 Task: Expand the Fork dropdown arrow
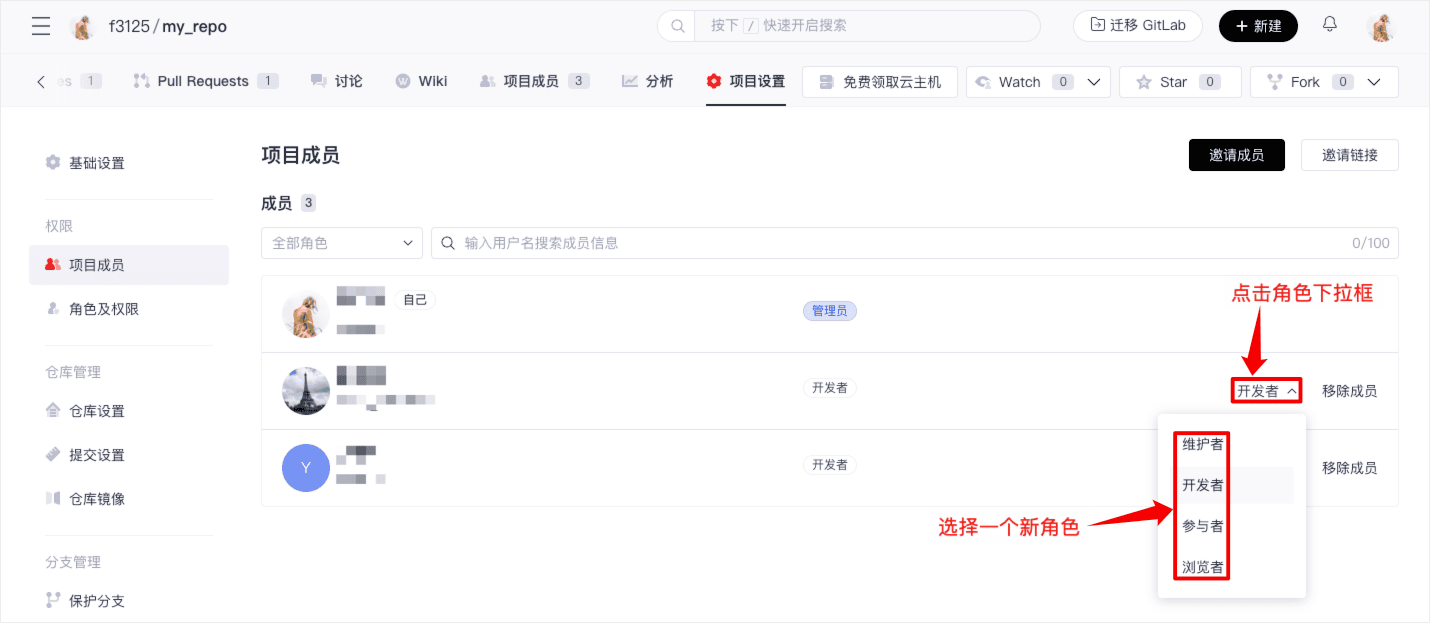click(1375, 82)
